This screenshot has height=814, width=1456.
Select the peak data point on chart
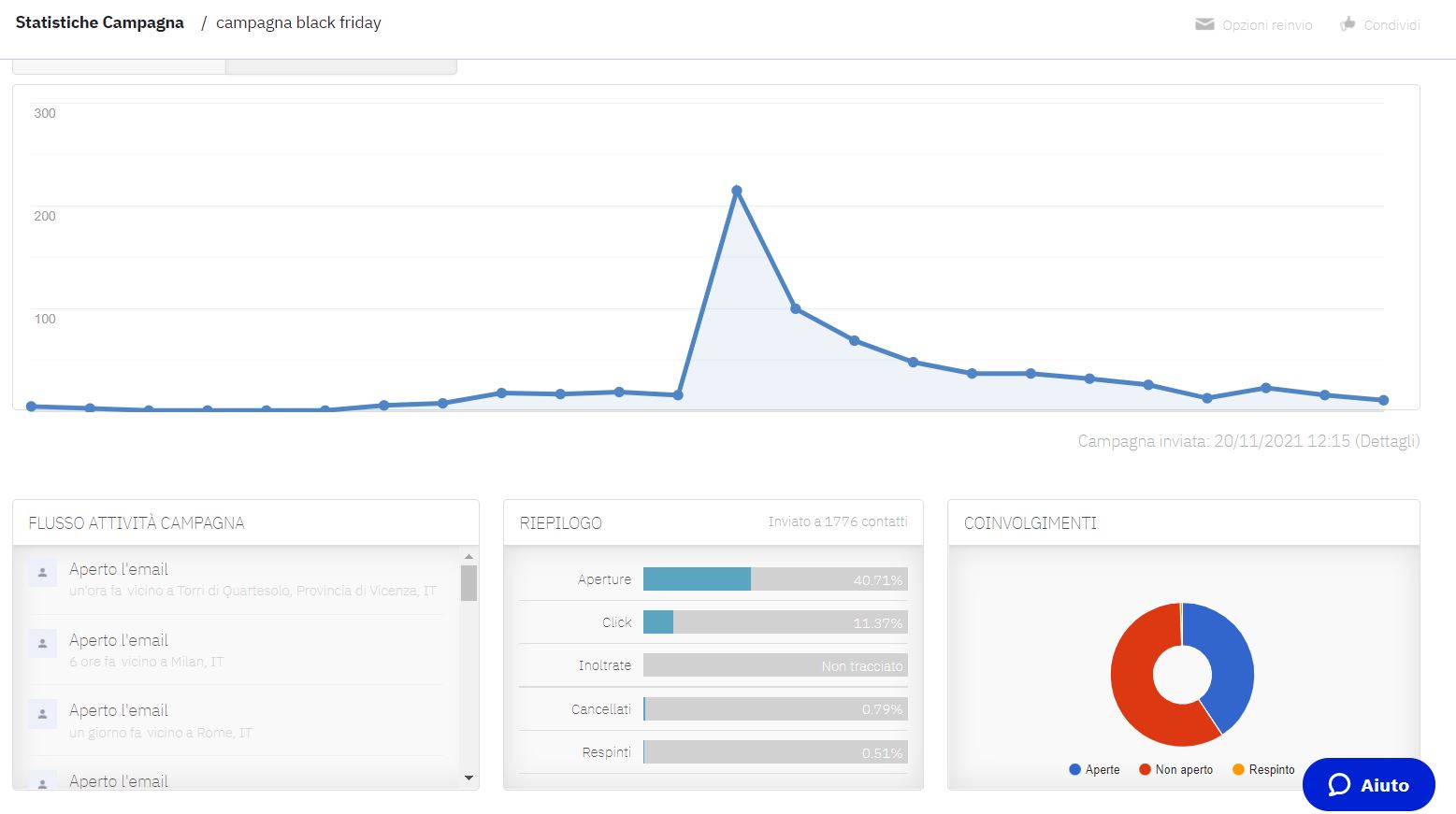[x=737, y=191]
